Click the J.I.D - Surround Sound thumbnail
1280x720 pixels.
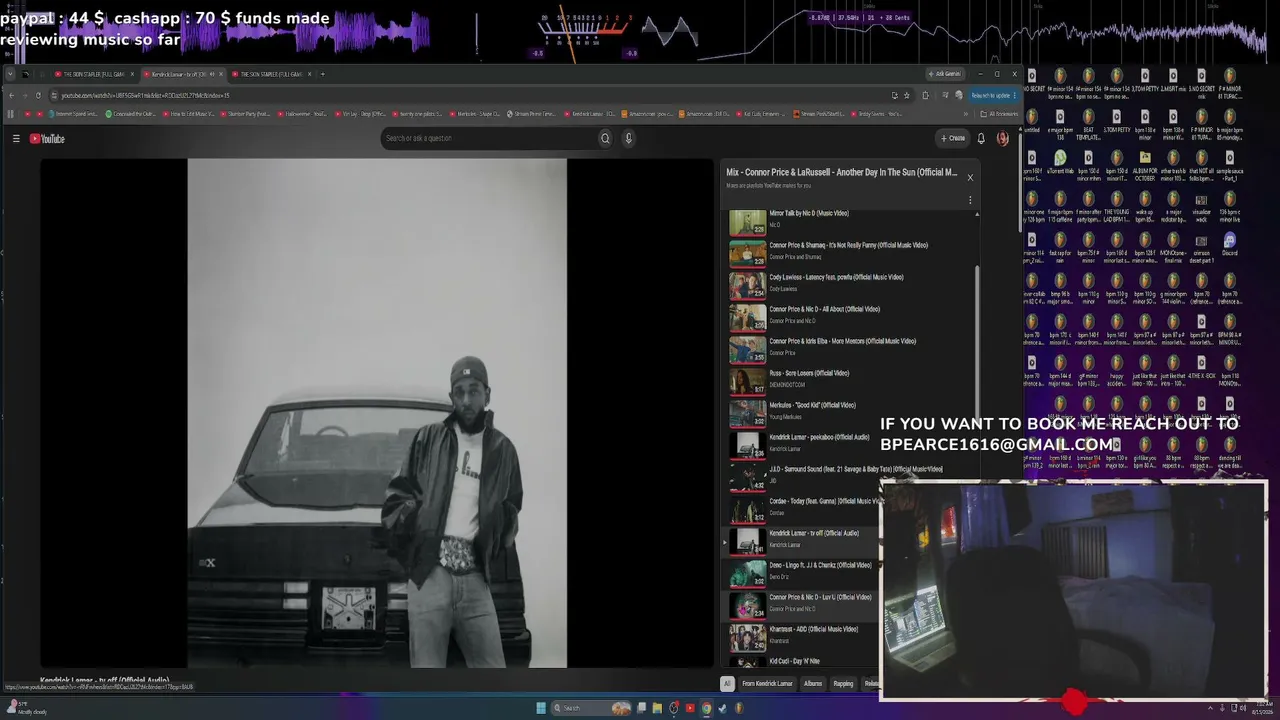click(747, 477)
